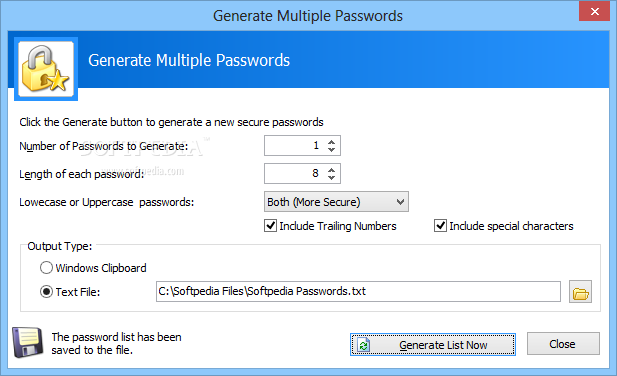Click inside the password length field
The image size is (617, 376).
coord(295,173)
